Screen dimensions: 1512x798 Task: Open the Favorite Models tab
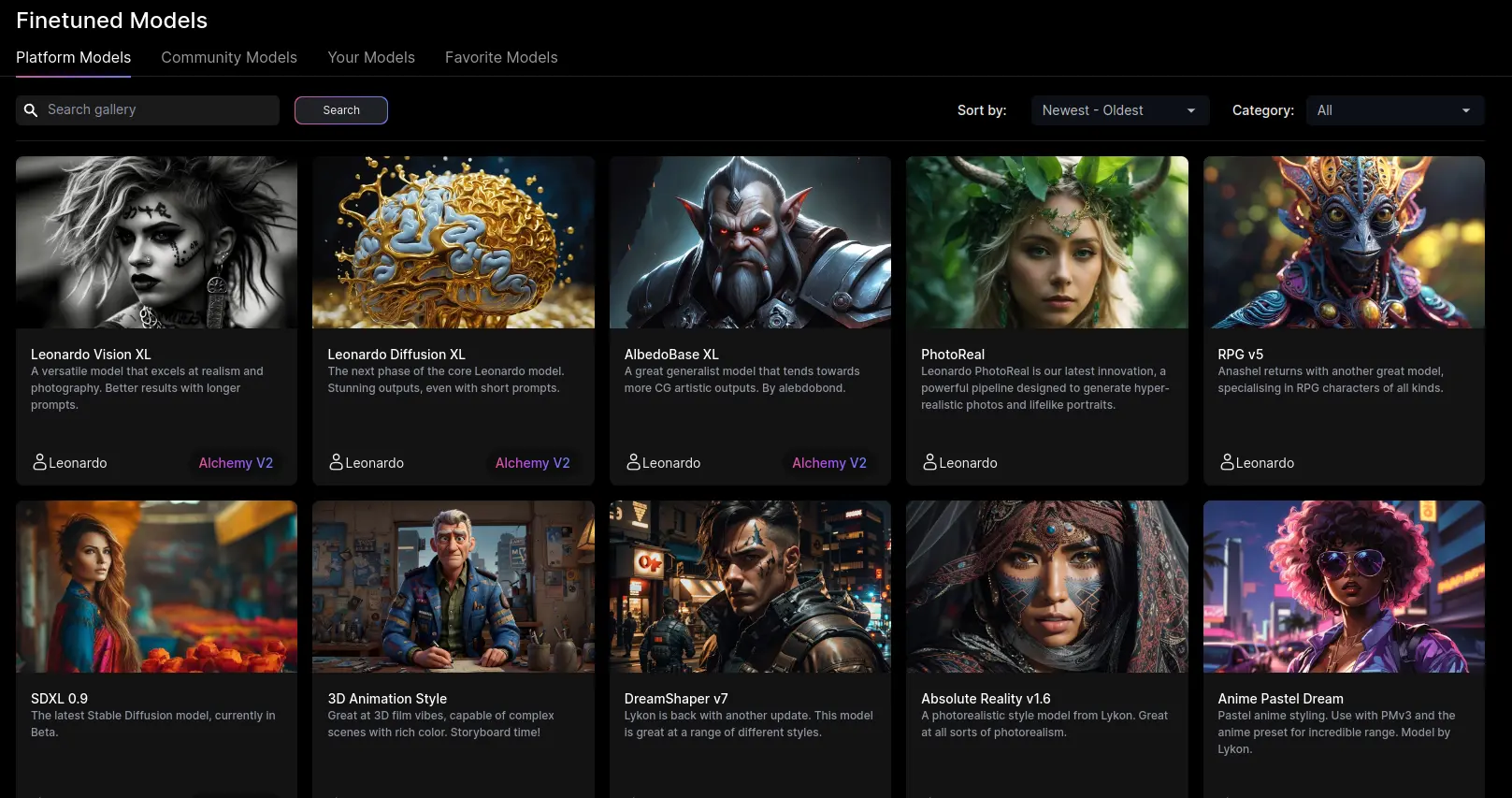tap(501, 57)
